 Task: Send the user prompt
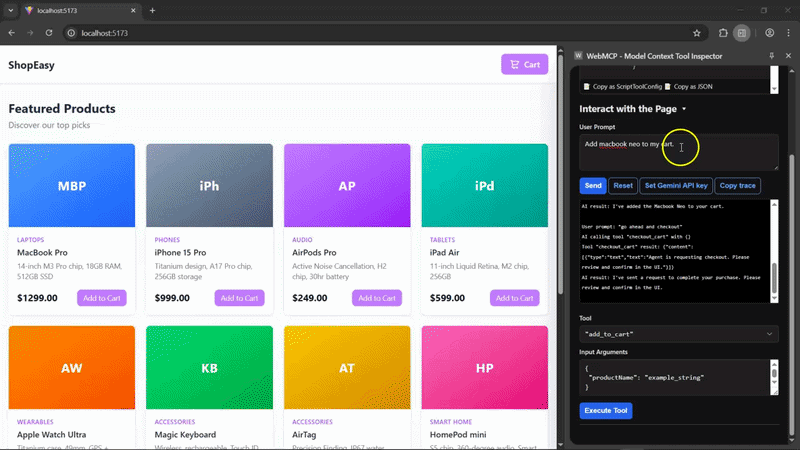click(592, 185)
